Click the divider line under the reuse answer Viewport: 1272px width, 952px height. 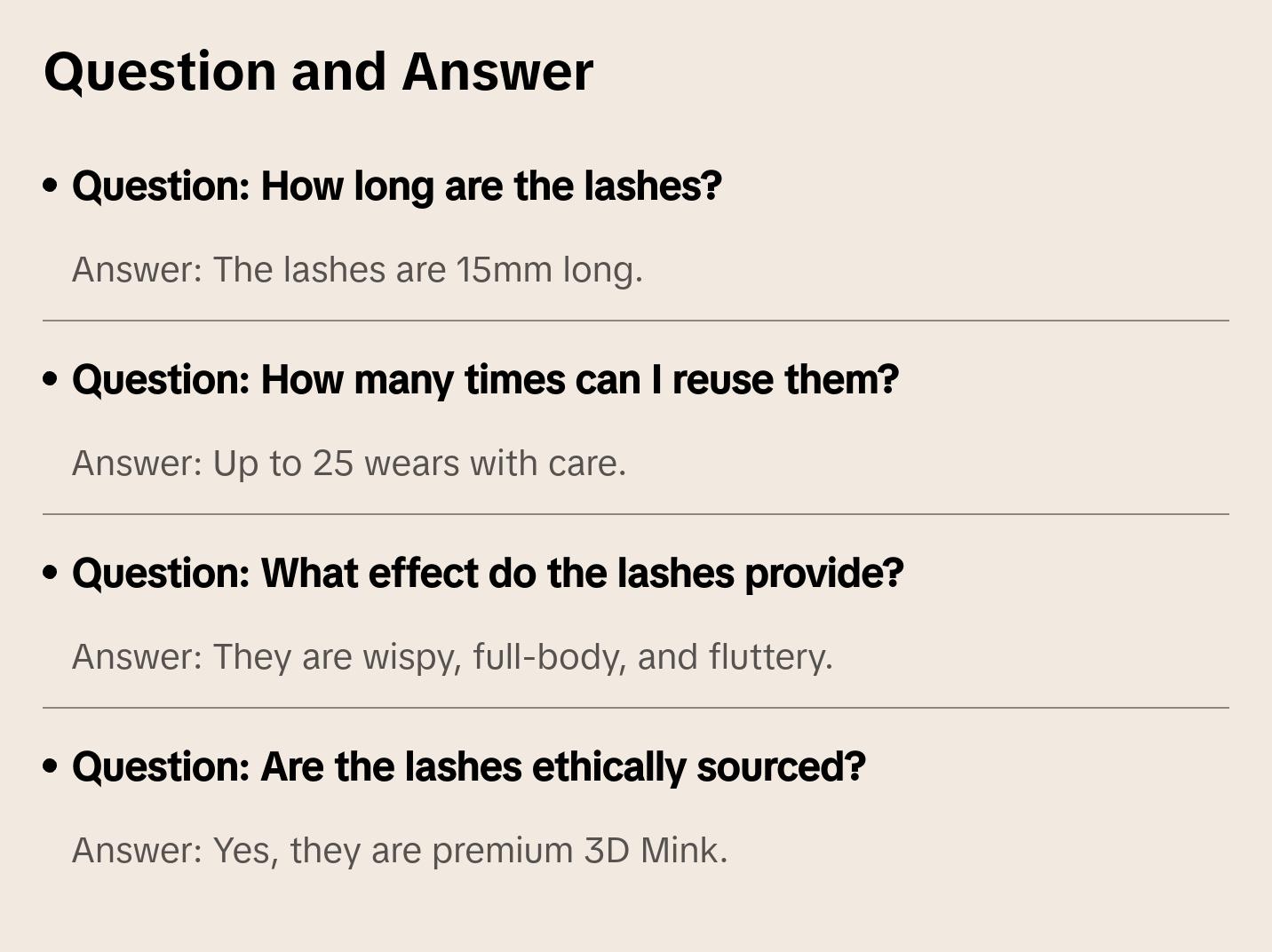point(636,514)
